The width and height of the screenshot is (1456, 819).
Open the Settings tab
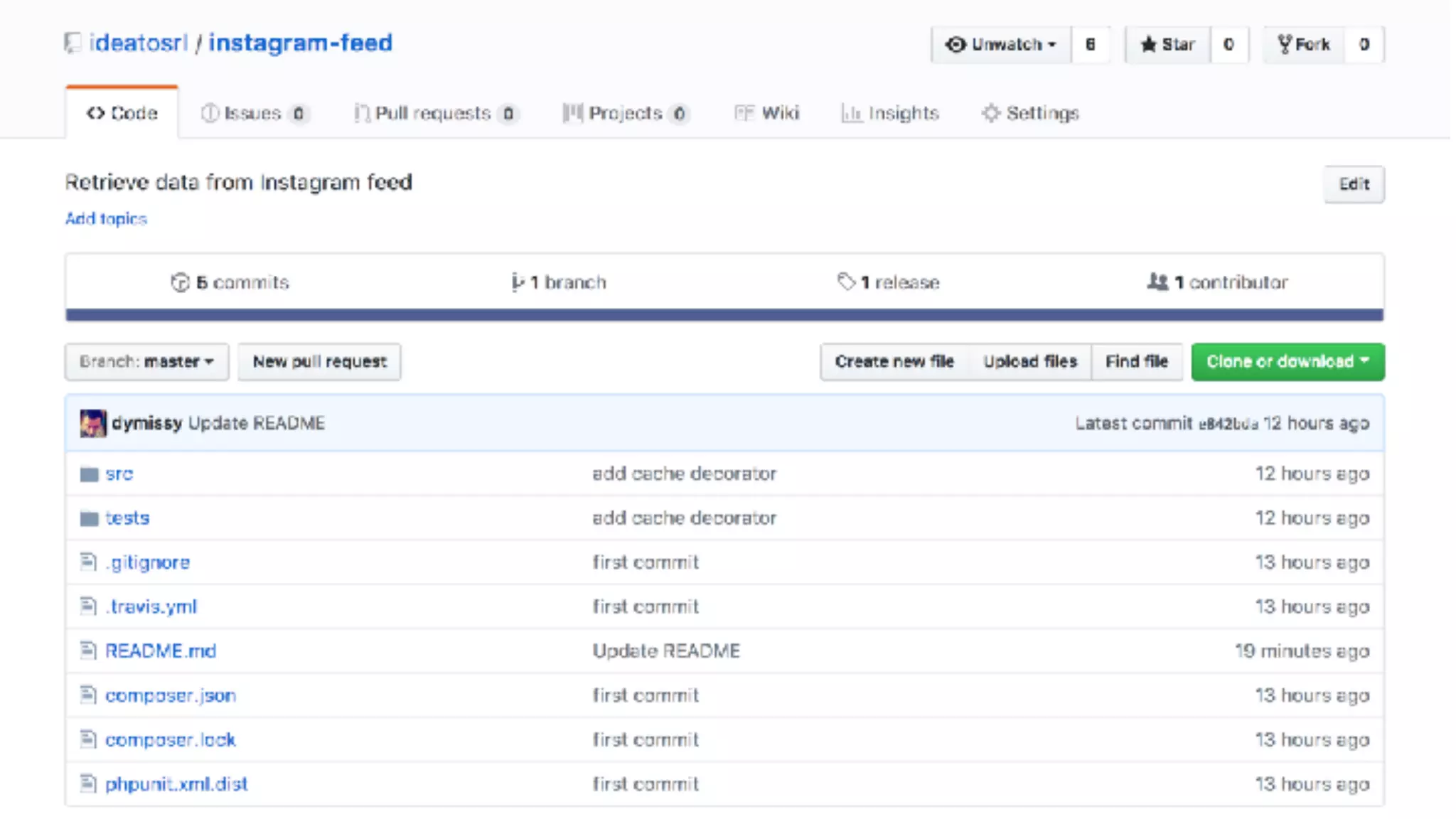[1030, 113]
